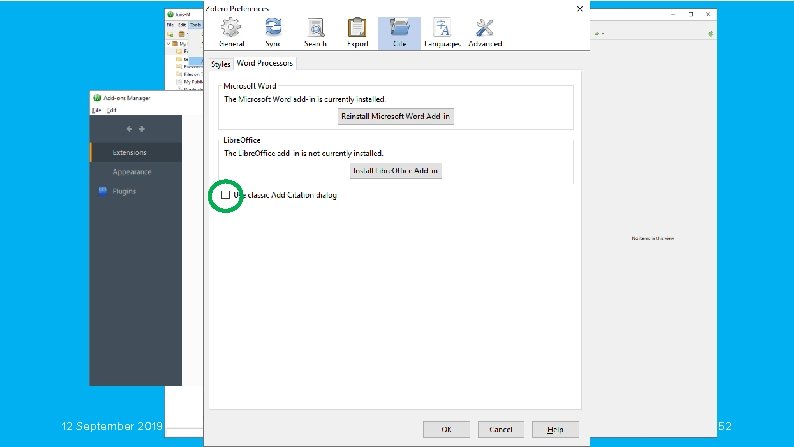Open the Advanced preferences pane
This screenshot has width=794, height=447.
coord(485,32)
